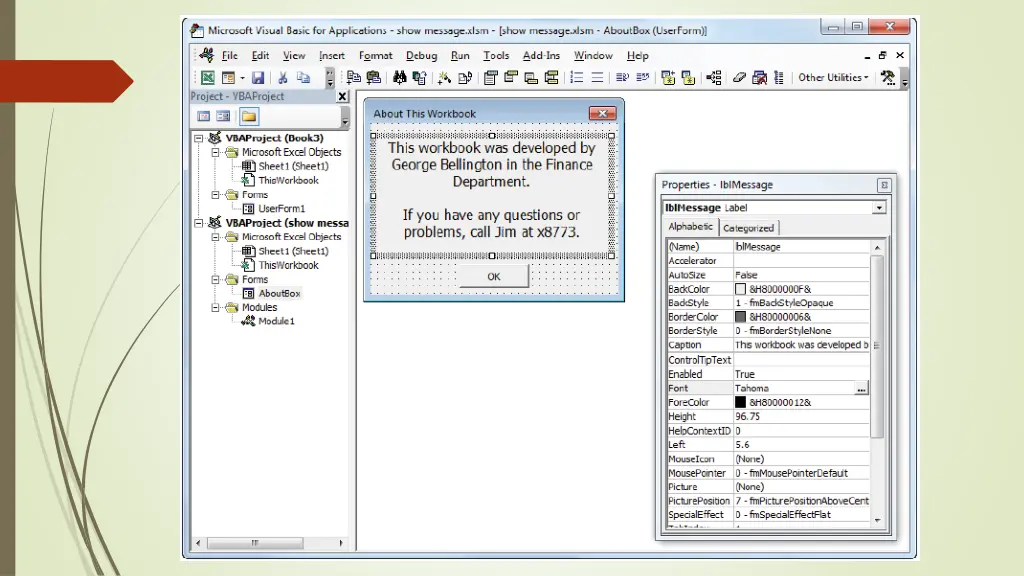Viewport: 1024px width, 576px height.
Task: Switch to the Categorized tab
Action: (748, 228)
